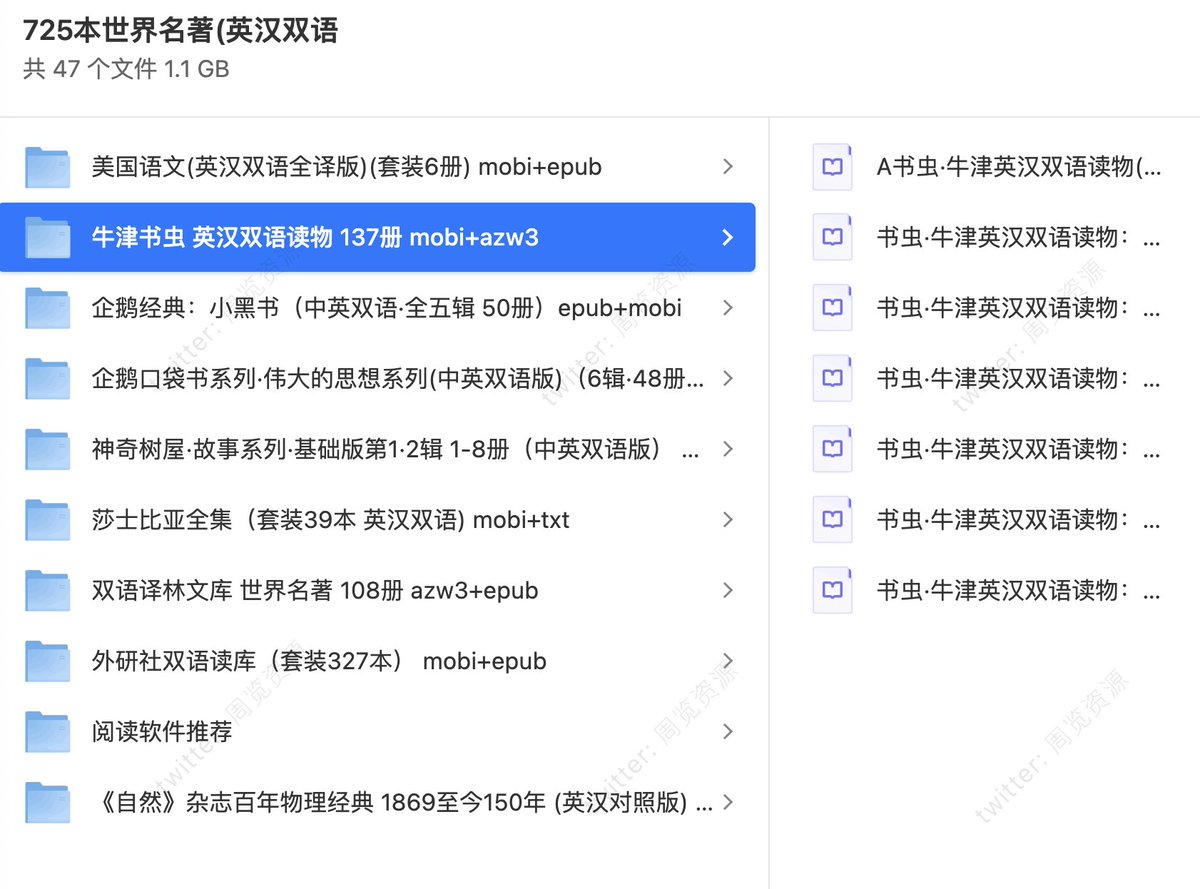Open 外研社双语读库（套装327本） name
Image resolution: width=1200 pixels, height=889 pixels.
pyautogui.click(x=319, y=661)
